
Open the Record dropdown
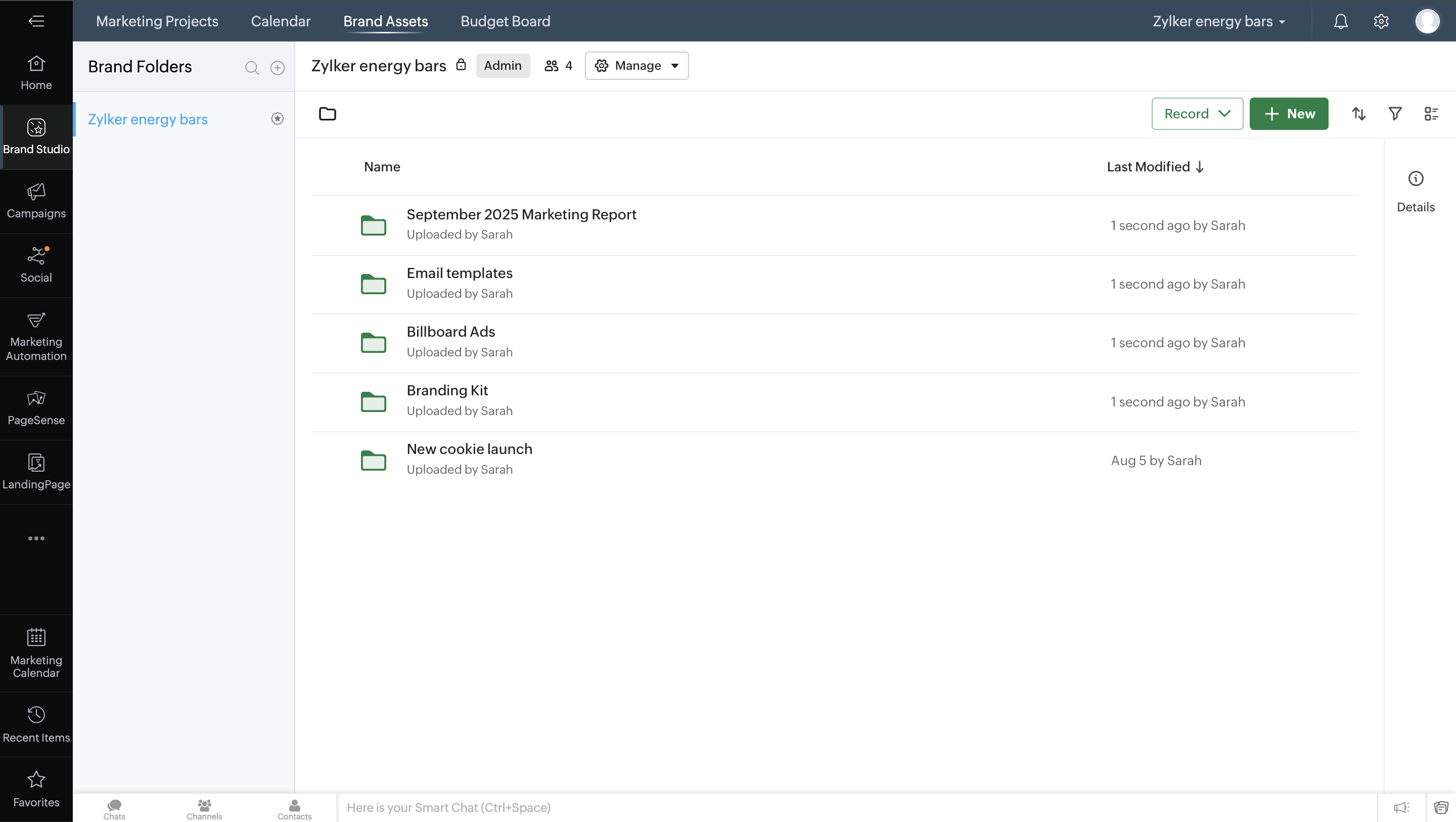tap(1197, 114)
